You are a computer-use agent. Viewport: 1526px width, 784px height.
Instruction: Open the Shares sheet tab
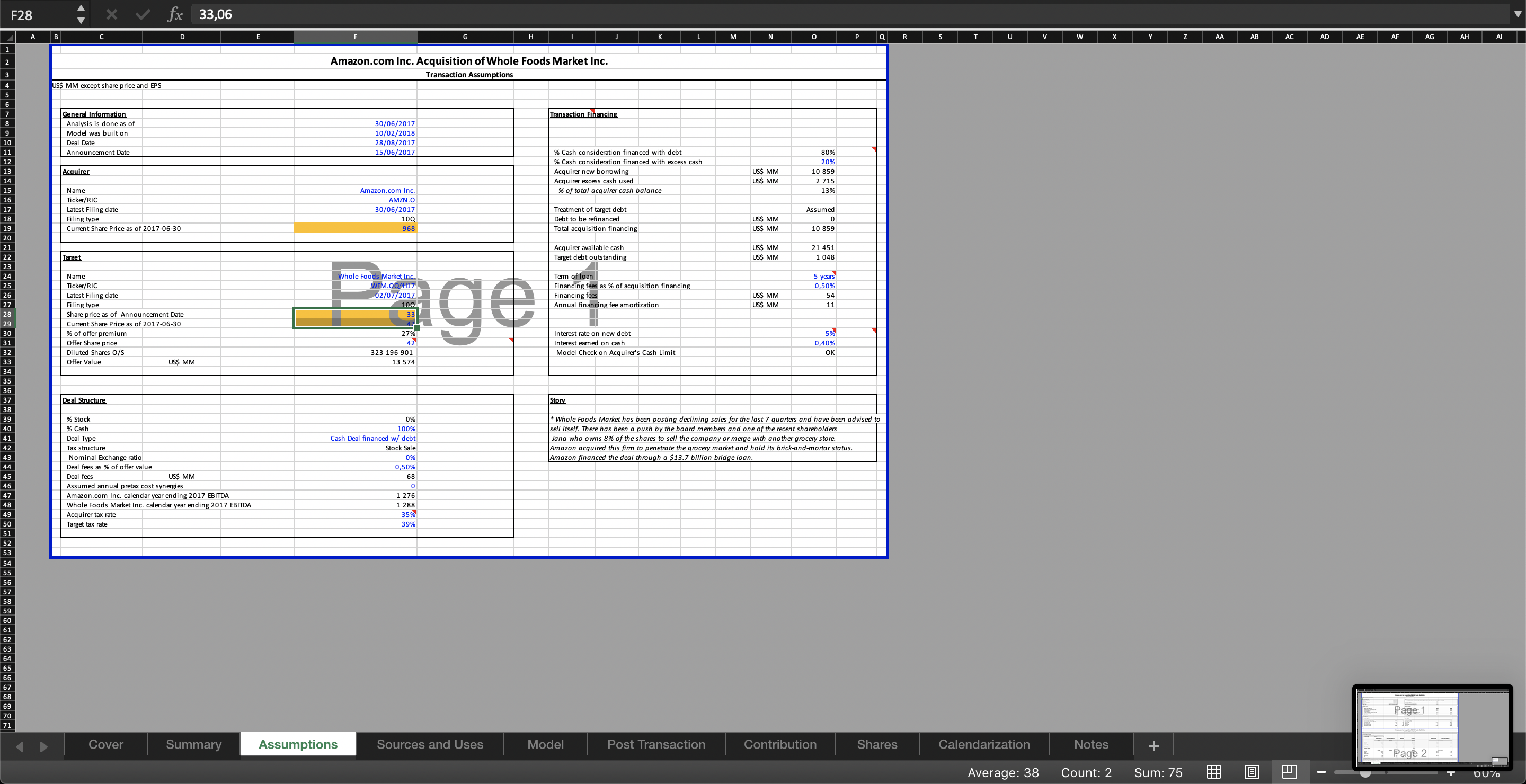877,744
